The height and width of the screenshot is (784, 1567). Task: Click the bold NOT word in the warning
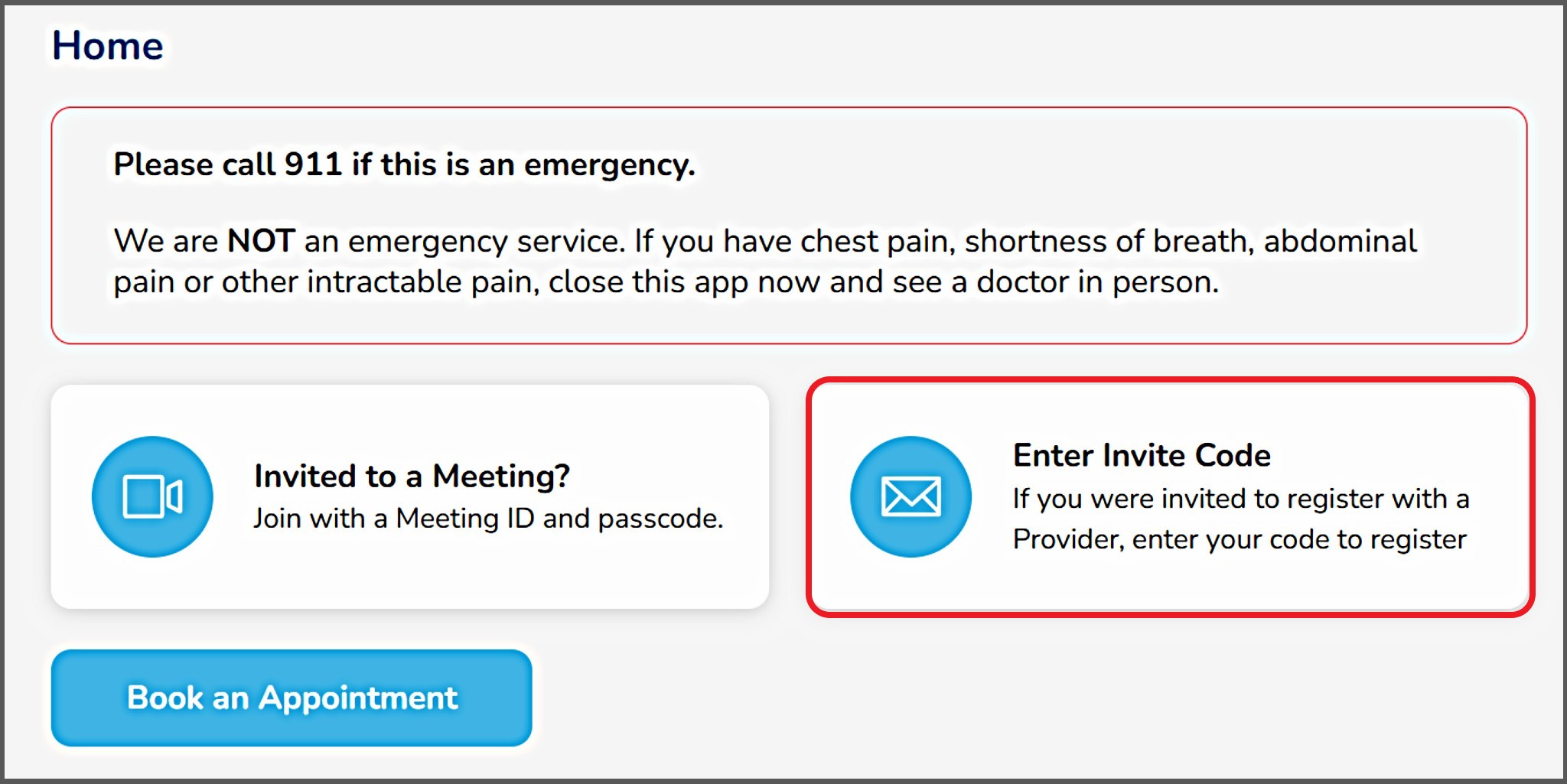tap(261, 241)
